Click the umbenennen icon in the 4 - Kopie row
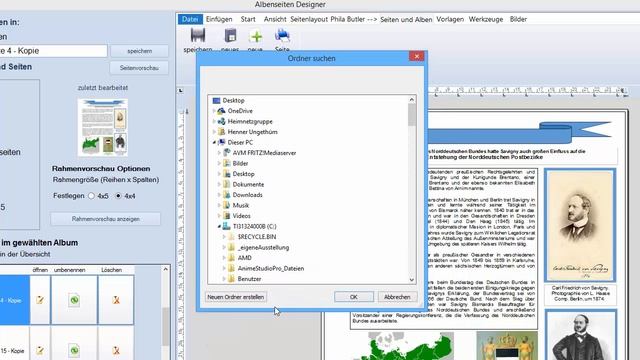The height and width of the screenshot is (360, 640). 74,300
